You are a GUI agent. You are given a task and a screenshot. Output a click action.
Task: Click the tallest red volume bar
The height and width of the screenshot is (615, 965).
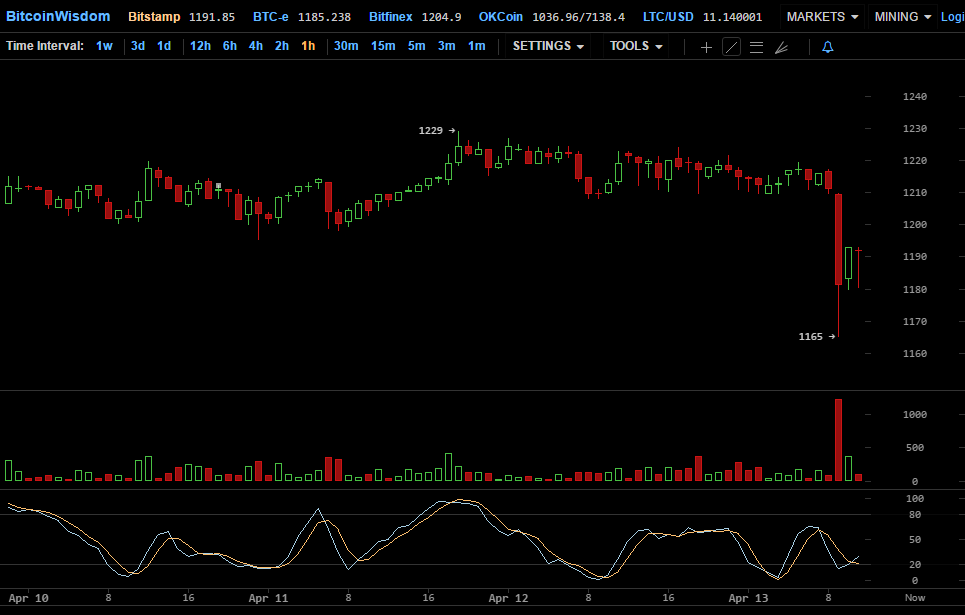[x=838, y=441]
